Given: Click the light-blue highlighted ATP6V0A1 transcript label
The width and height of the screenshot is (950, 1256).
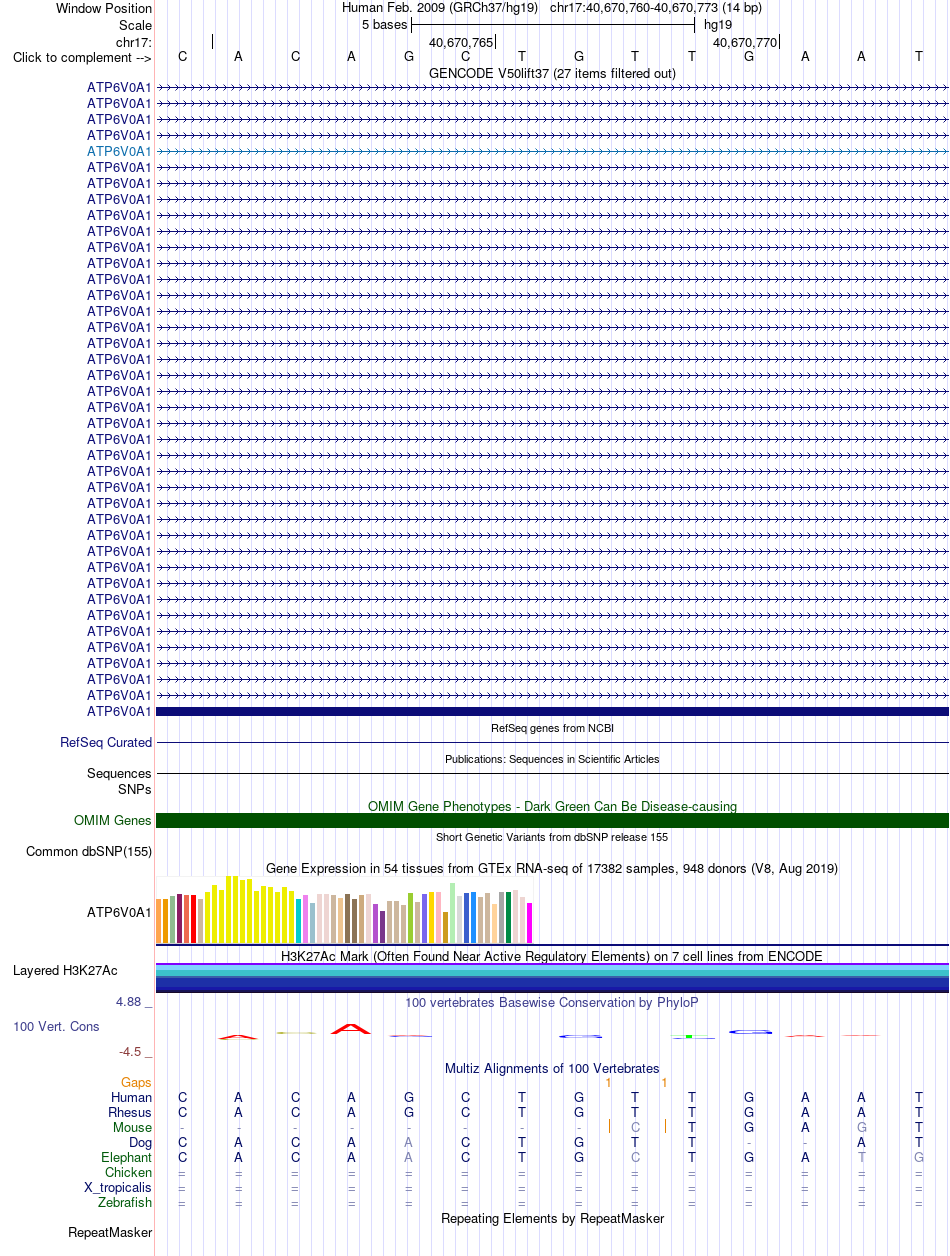Looking at the screenshot, I should [x=119, y=151].
